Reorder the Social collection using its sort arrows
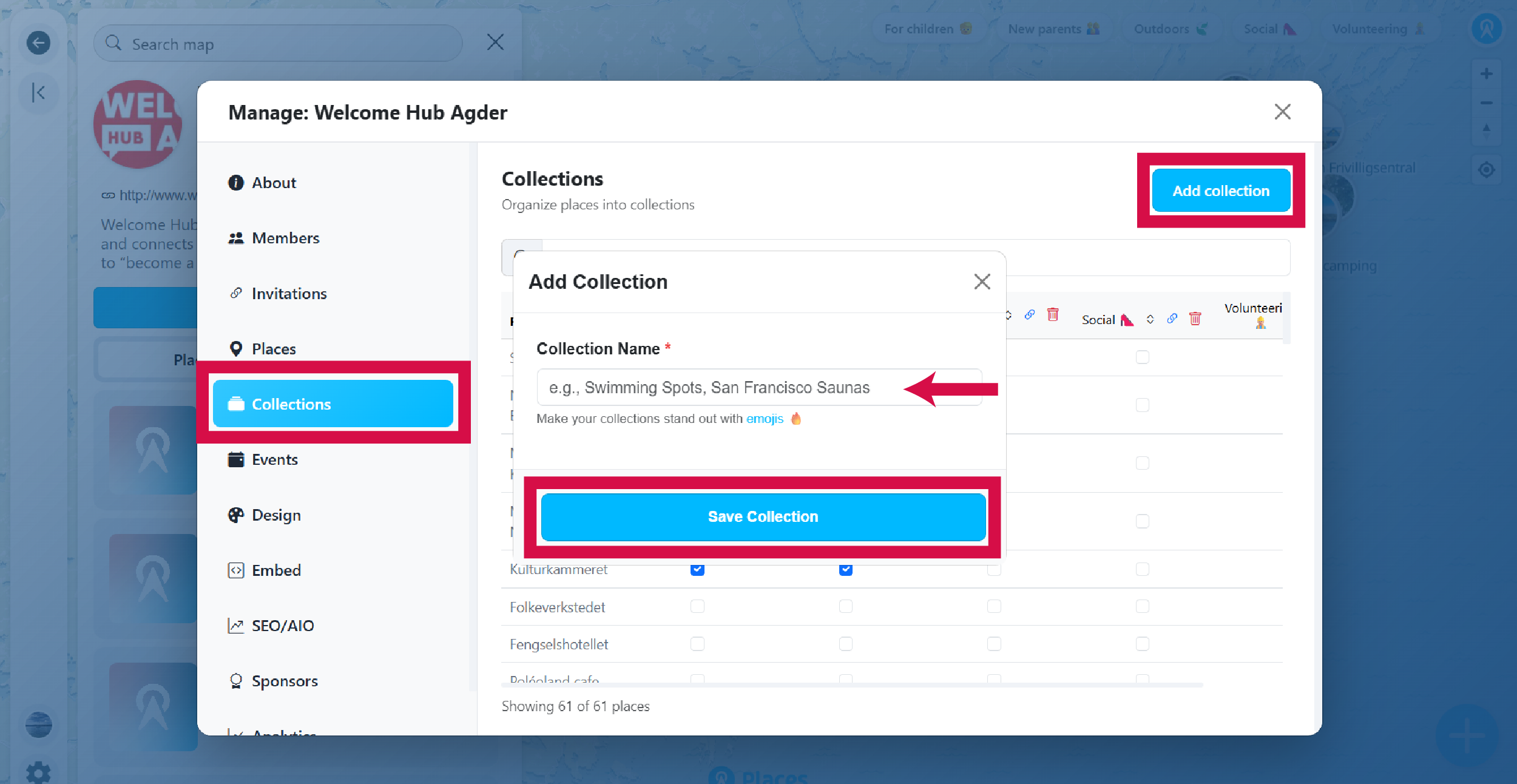This screenshot has height=784, width=1517. (1150, 319)
